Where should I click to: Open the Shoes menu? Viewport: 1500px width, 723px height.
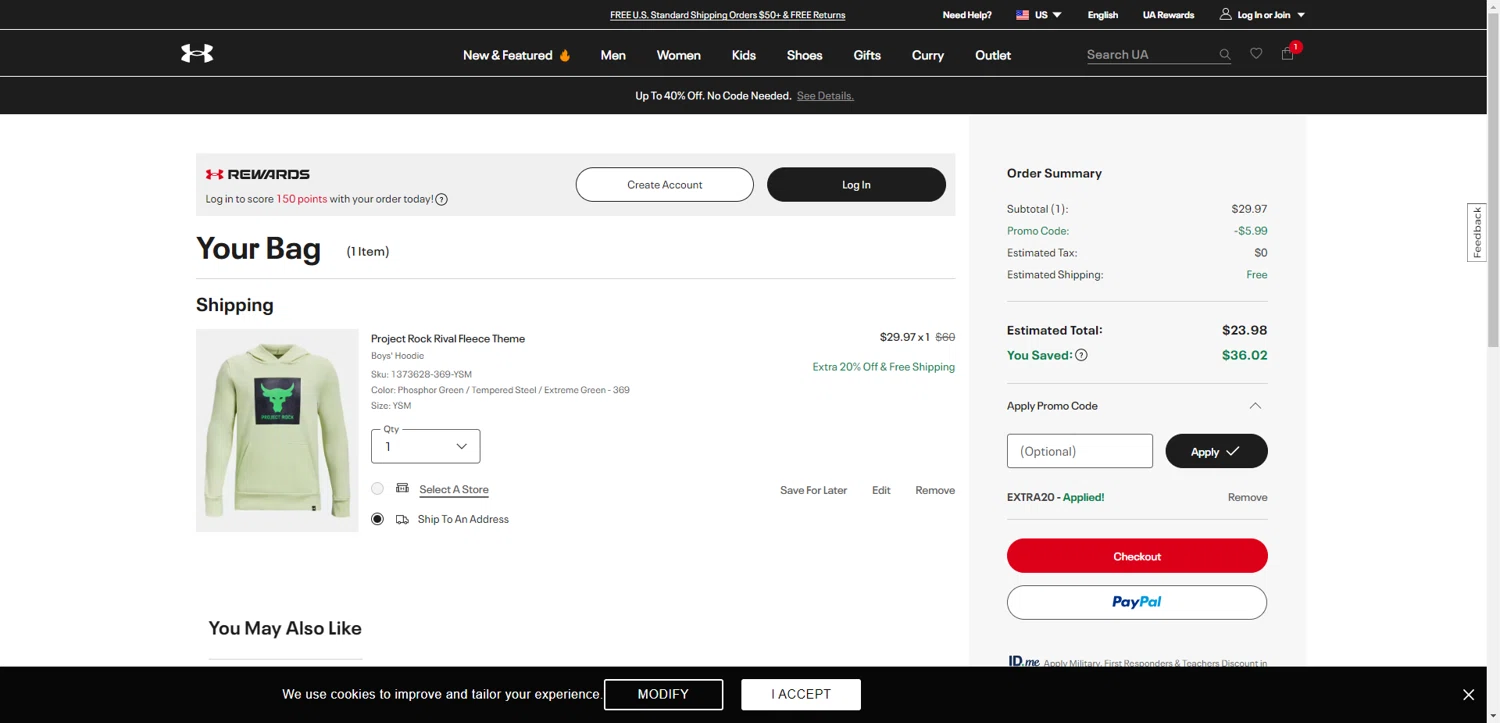pos(804,55)
